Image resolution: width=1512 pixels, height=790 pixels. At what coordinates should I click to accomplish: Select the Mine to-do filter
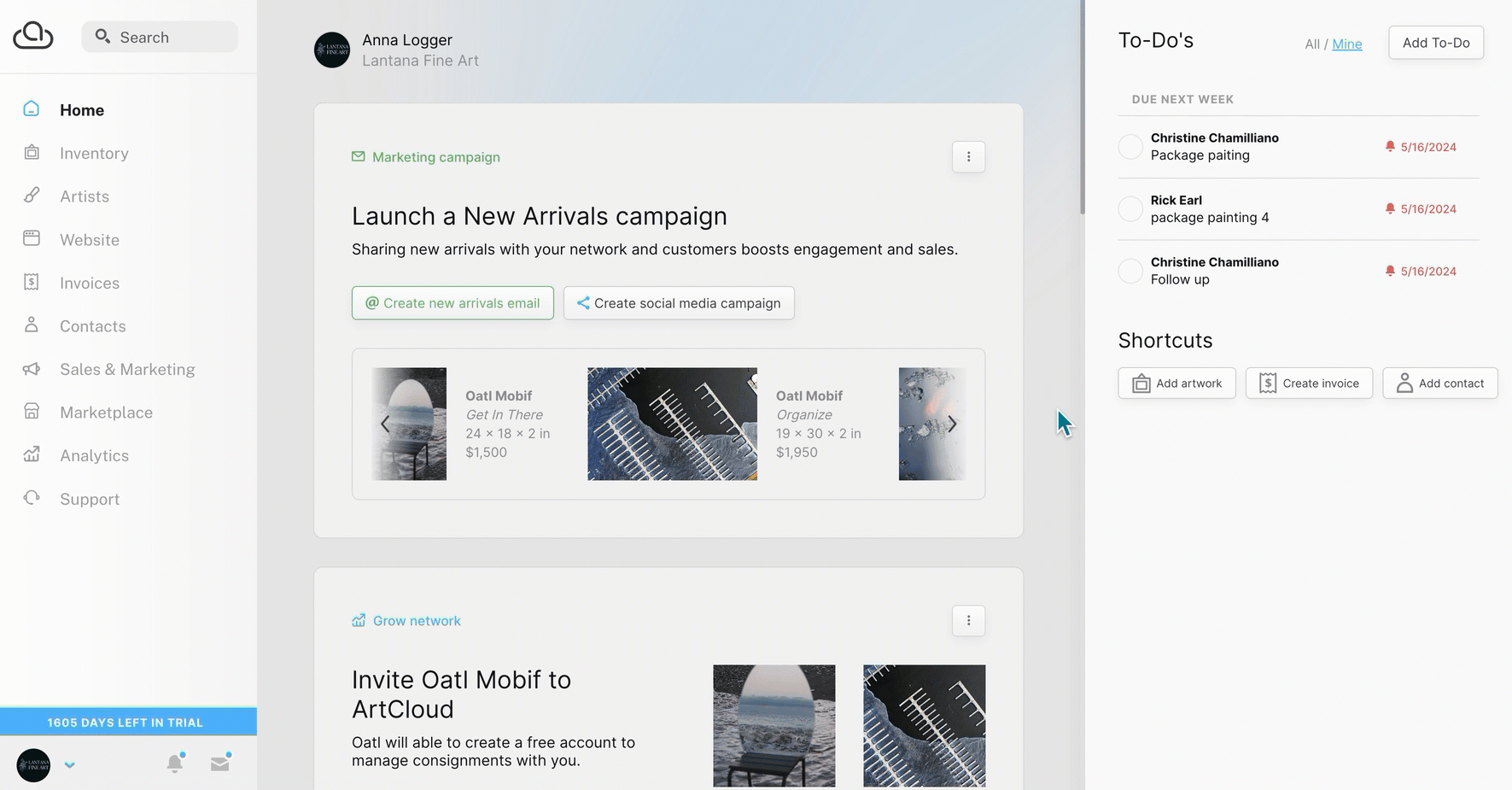(1347, 44)
